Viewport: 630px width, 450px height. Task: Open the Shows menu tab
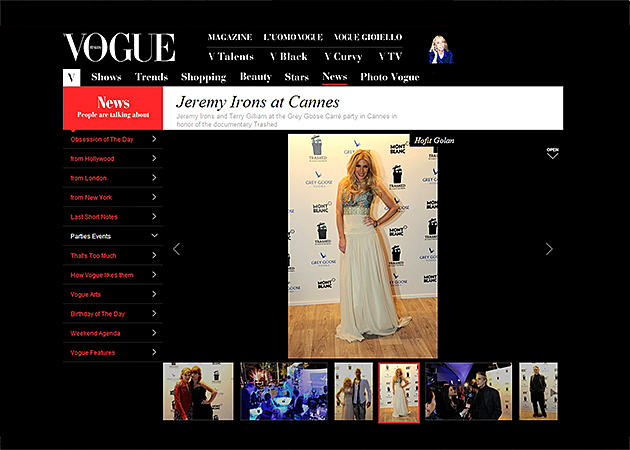pyautogui.click(x=106, y=77)
